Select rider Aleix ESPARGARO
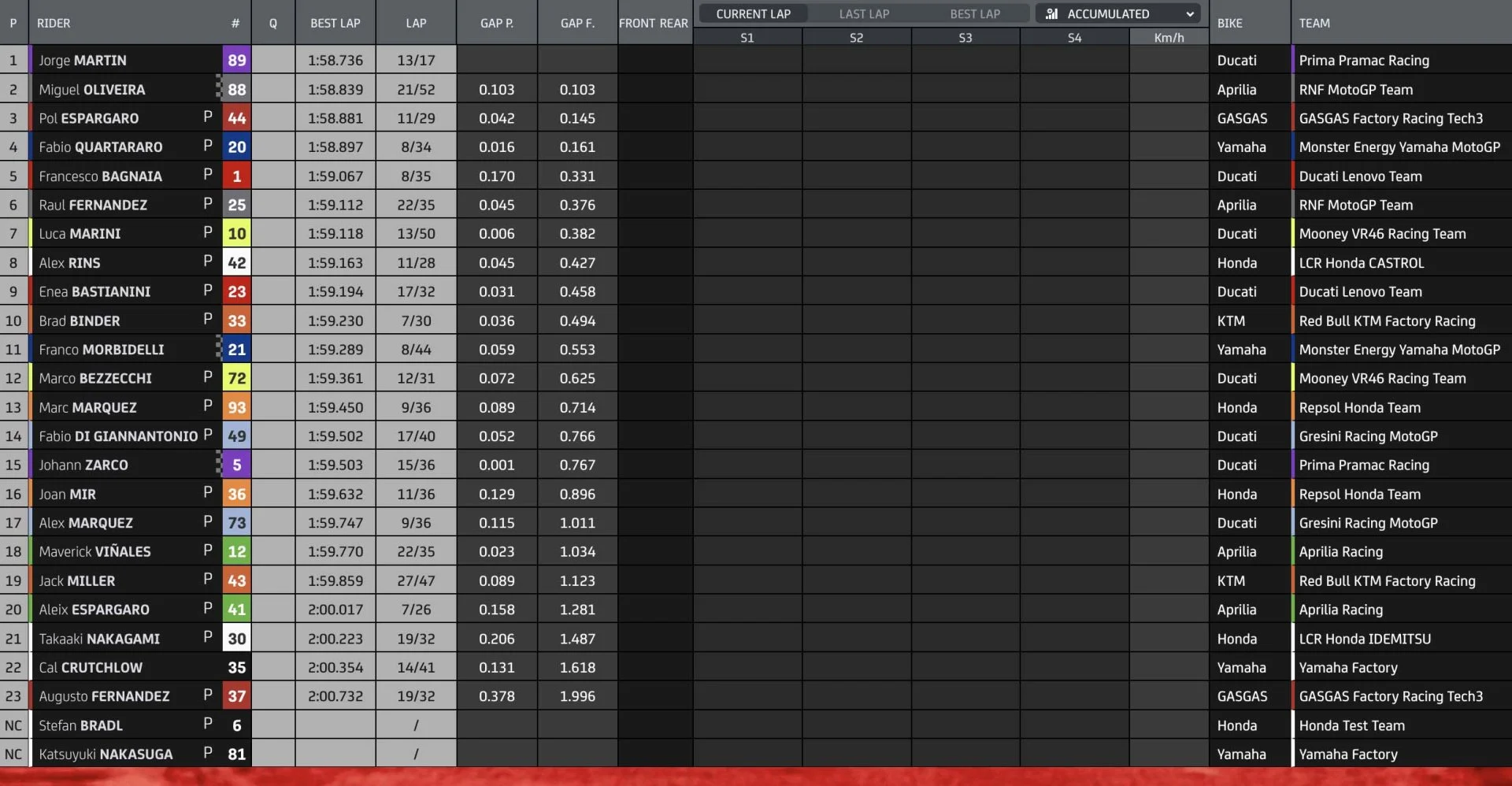 94,610
